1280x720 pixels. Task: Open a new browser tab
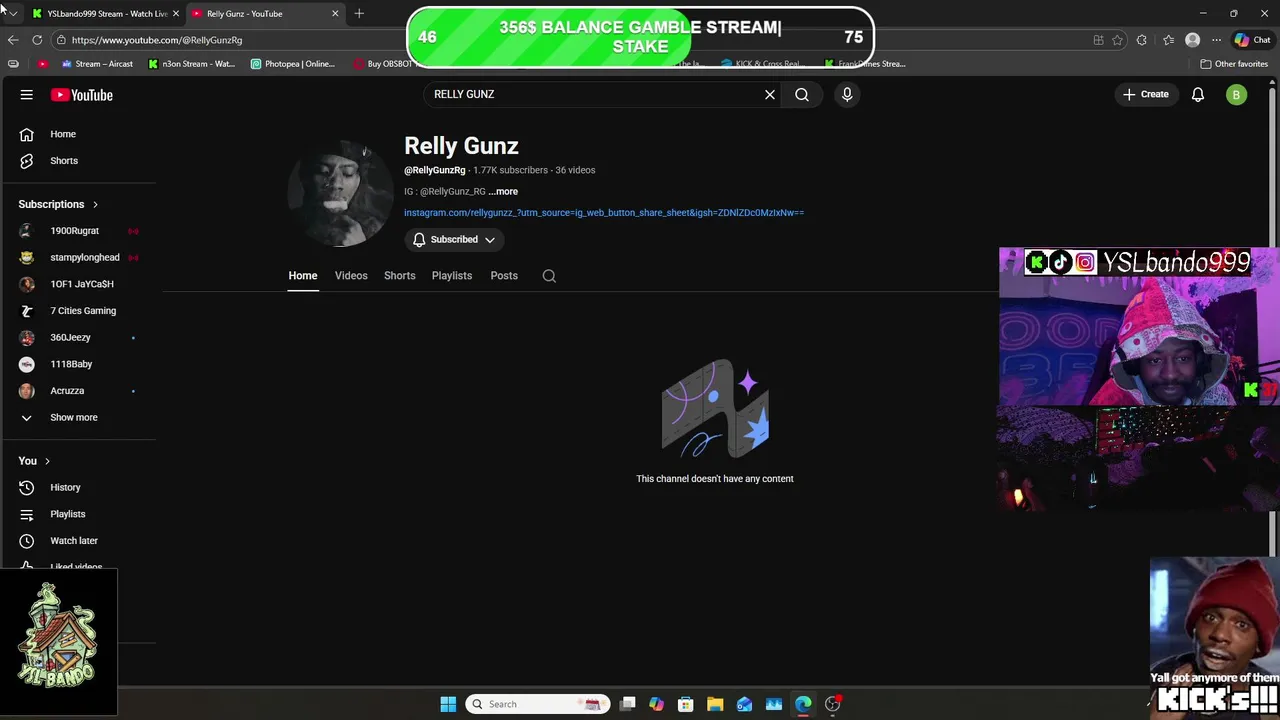click(359, 13)
